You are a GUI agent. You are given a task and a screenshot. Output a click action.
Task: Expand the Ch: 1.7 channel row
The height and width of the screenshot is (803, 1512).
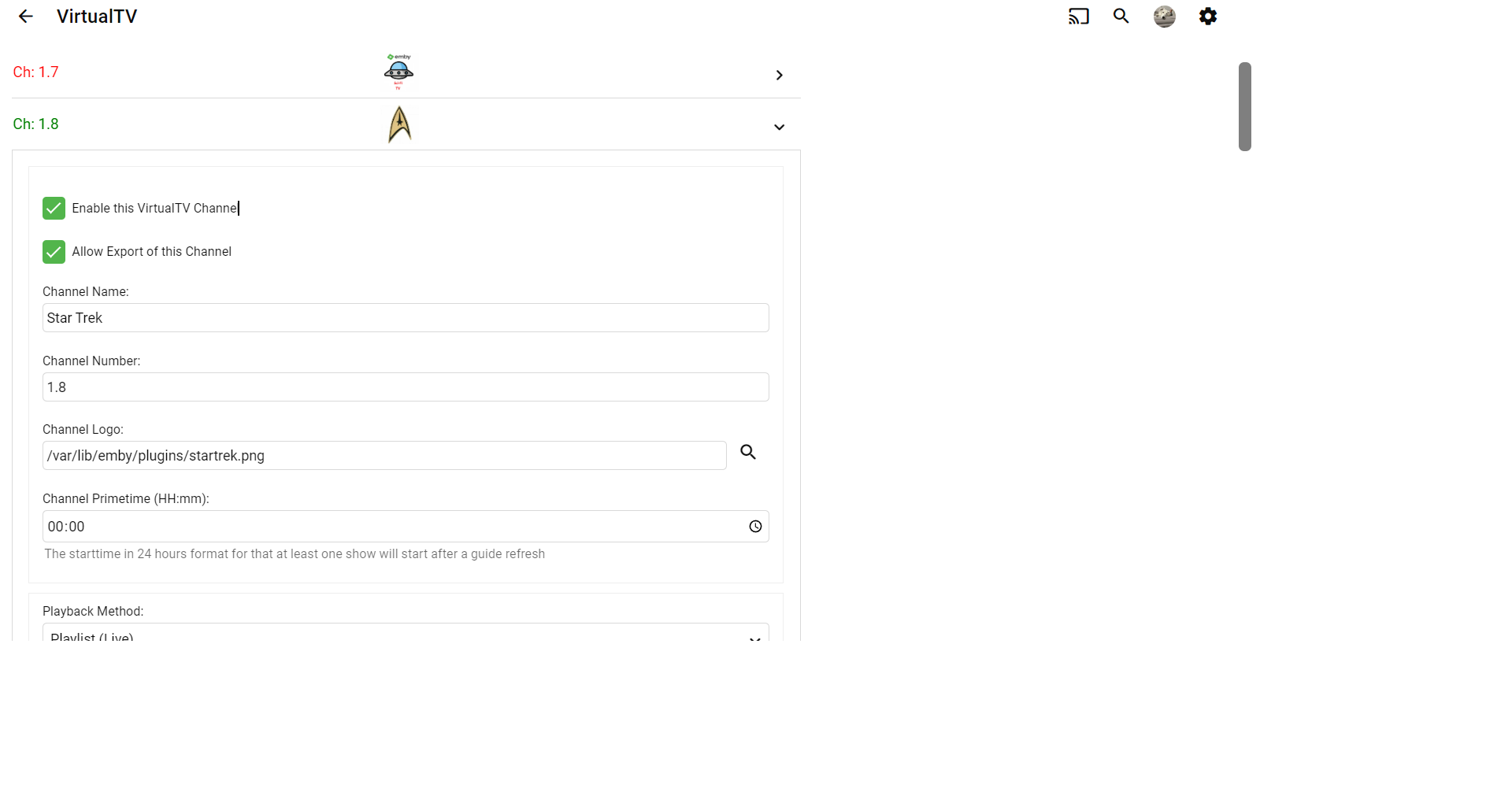(779, 75)
